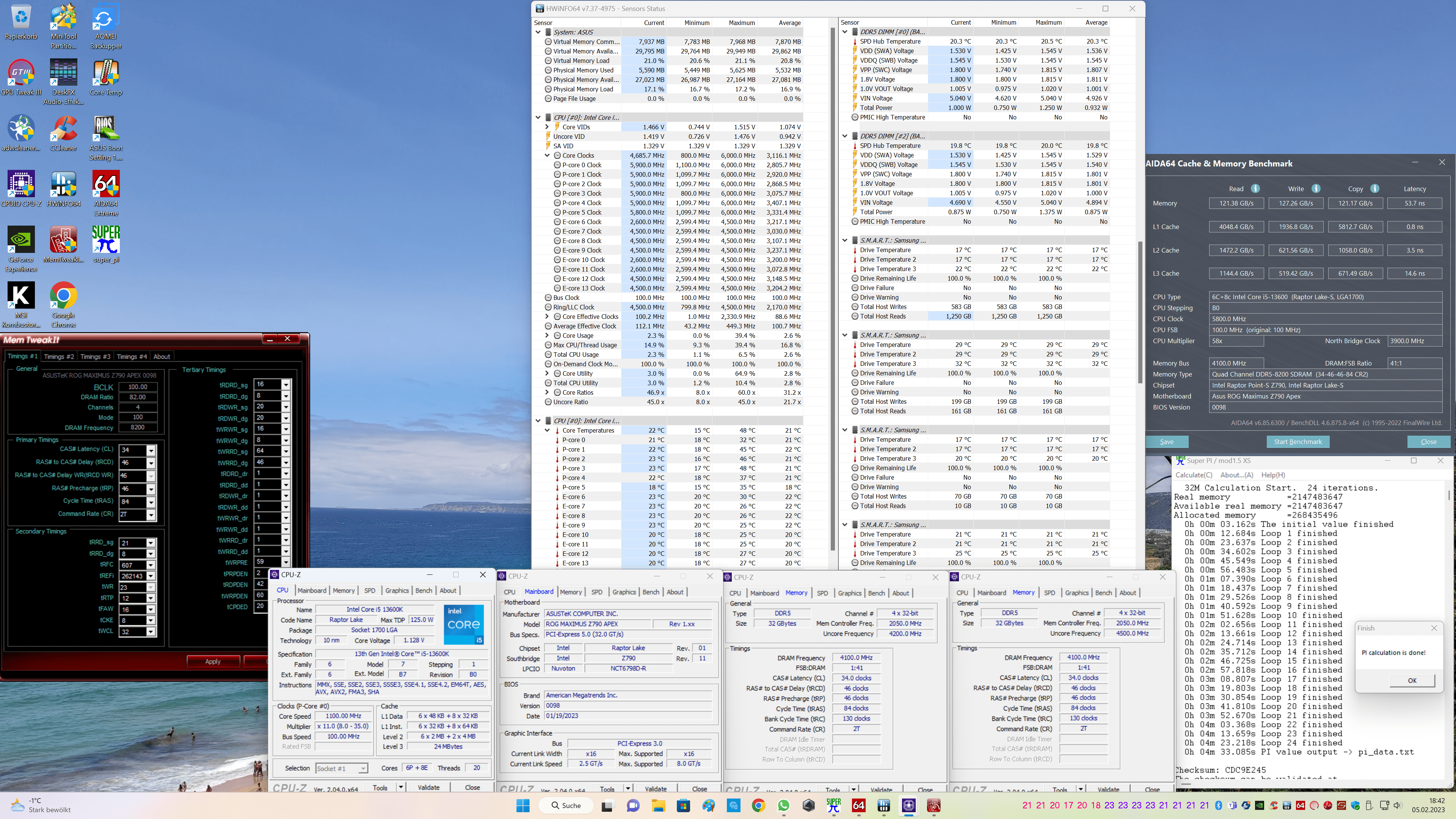This screenshot has width=1456, height=819.
Task: Collapse the System: ASUS sensor group
Action: tap(538, 32)
